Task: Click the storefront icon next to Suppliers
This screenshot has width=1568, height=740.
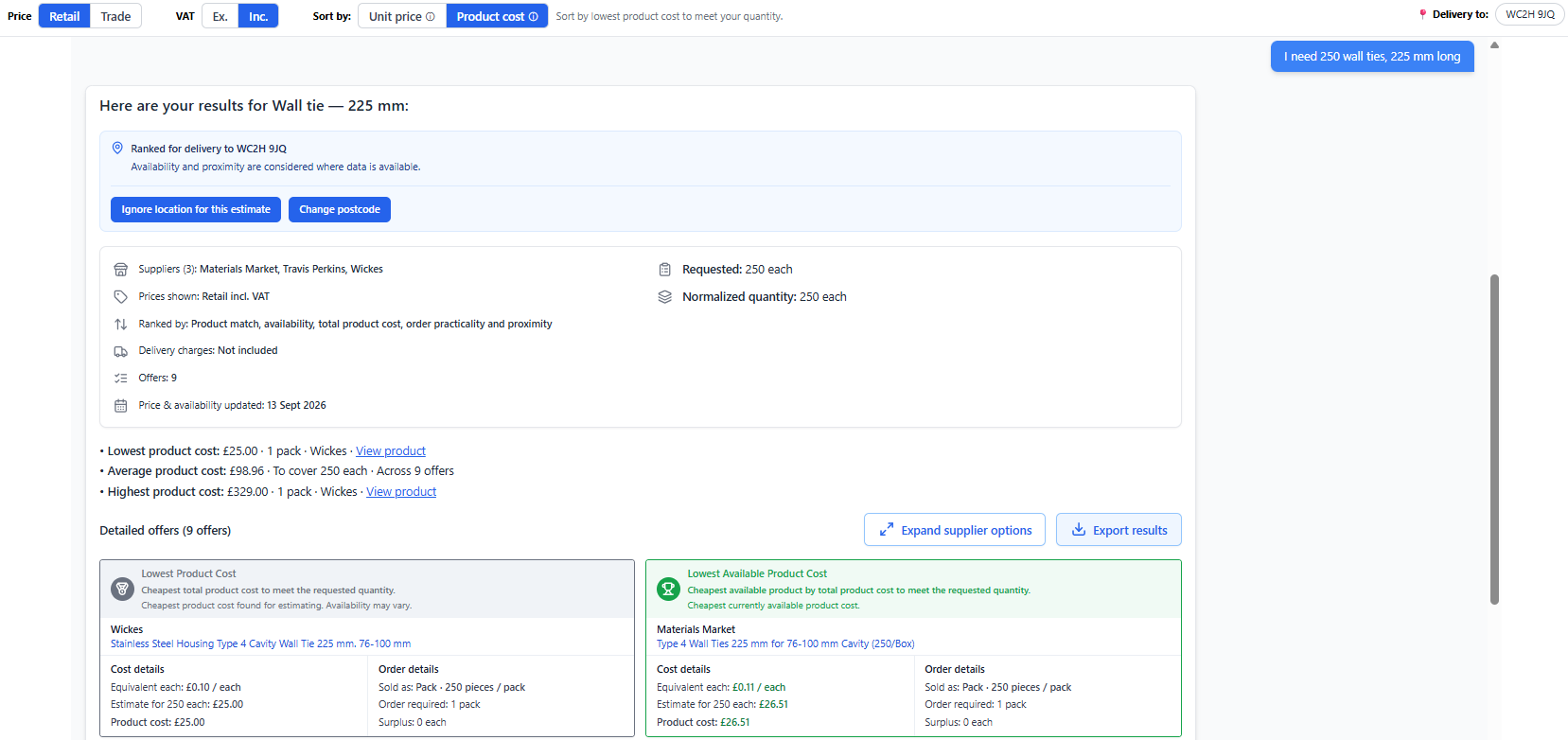Action: [x=120, y=270]
